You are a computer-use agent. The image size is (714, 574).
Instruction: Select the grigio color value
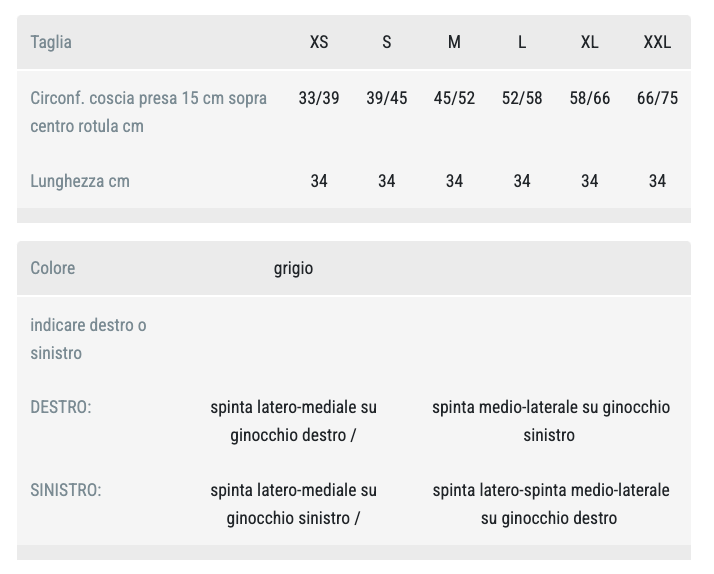point(293,268)
